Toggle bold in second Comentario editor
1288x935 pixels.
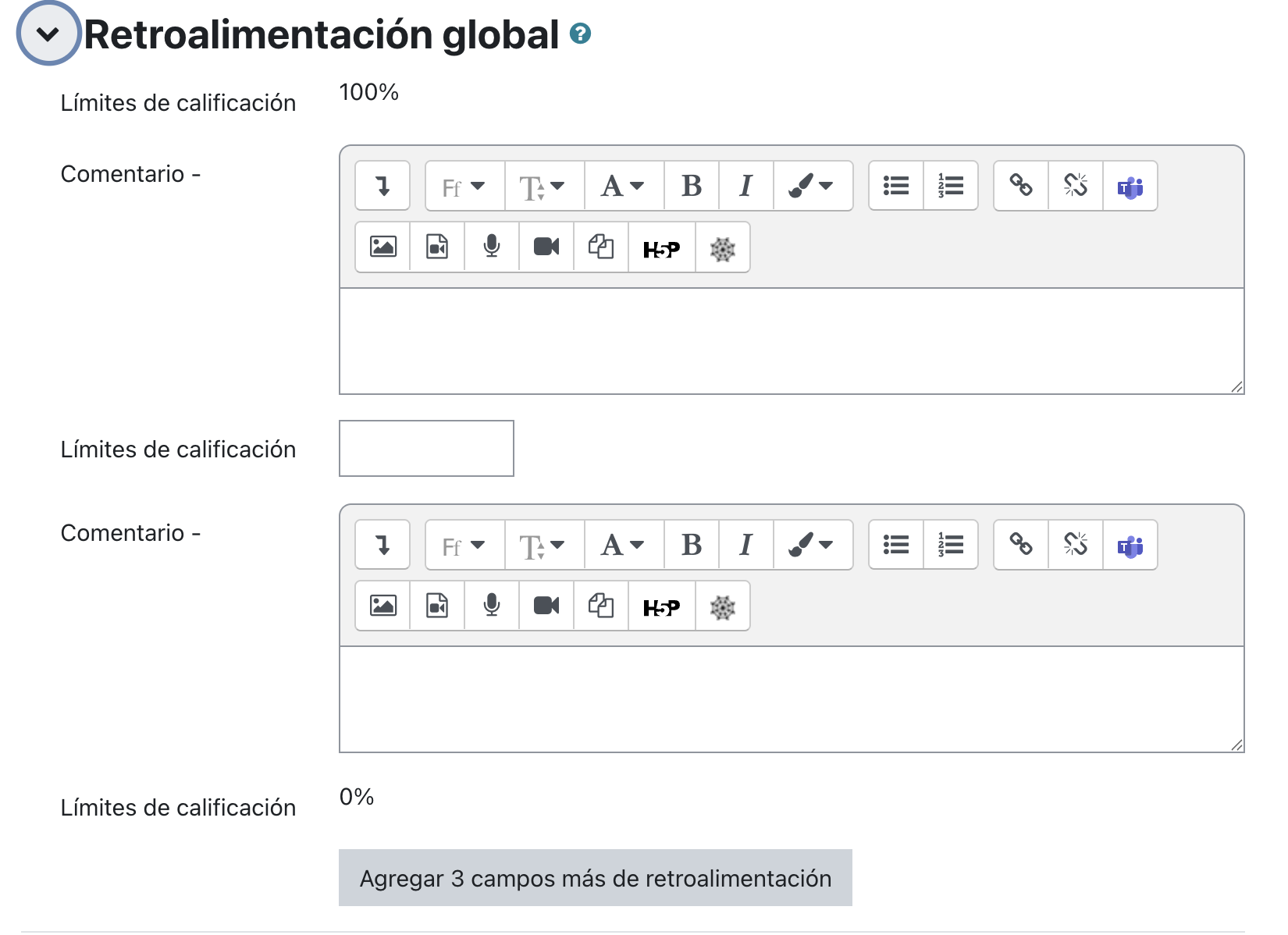click(692, 545)
